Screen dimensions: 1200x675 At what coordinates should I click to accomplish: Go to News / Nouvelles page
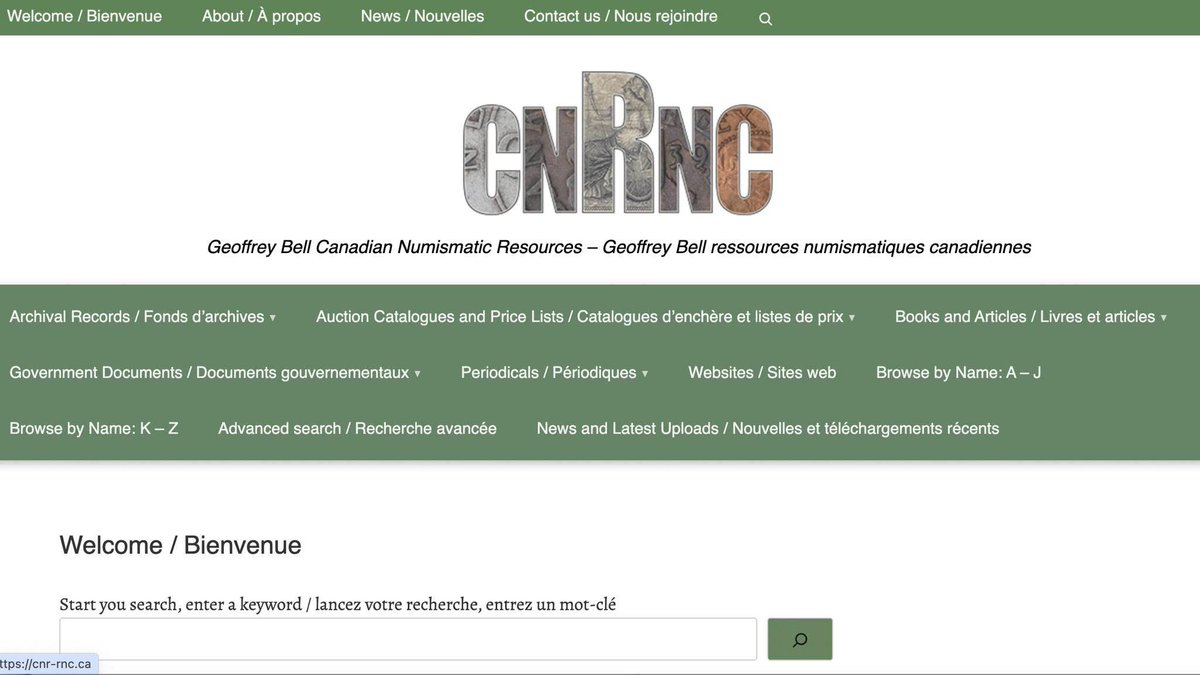422,16
